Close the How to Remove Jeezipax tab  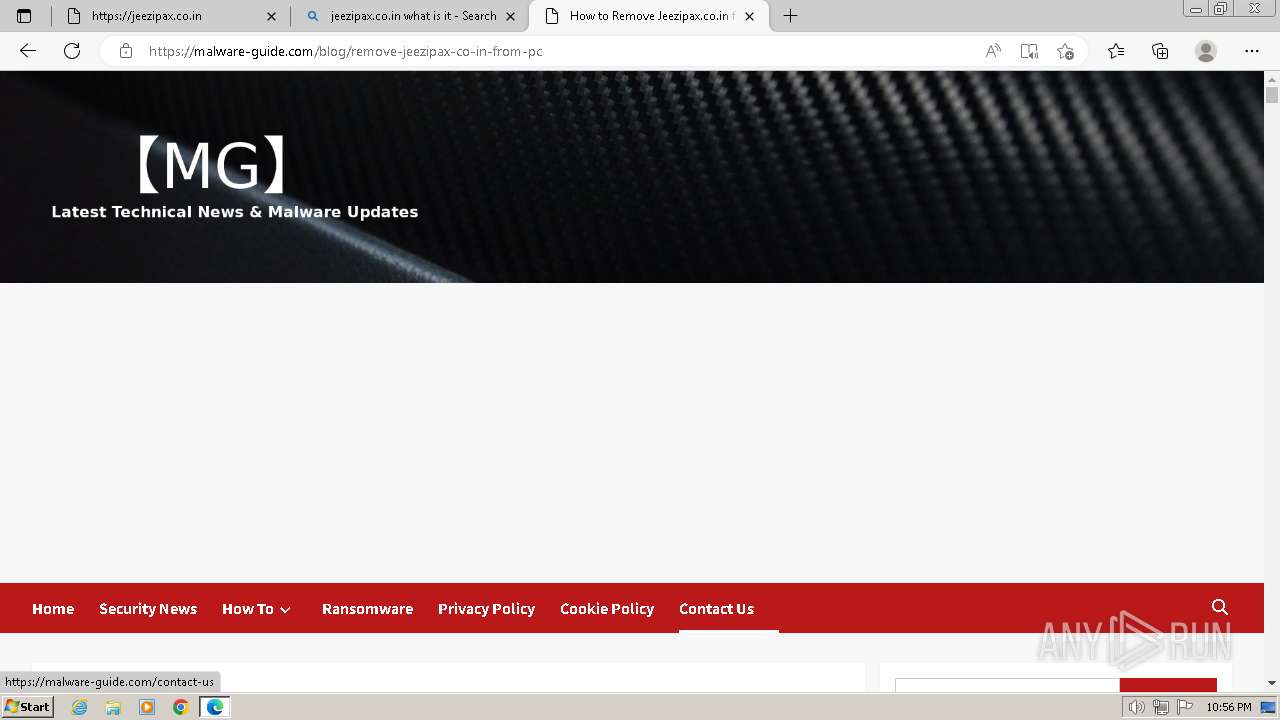click(x=749, y=16)
